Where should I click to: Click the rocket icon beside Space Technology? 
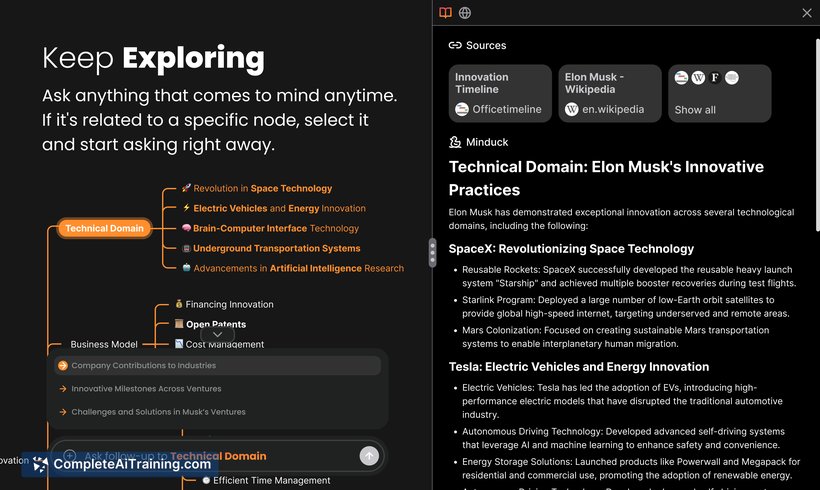pyautogui.click(x=186, y=188)
